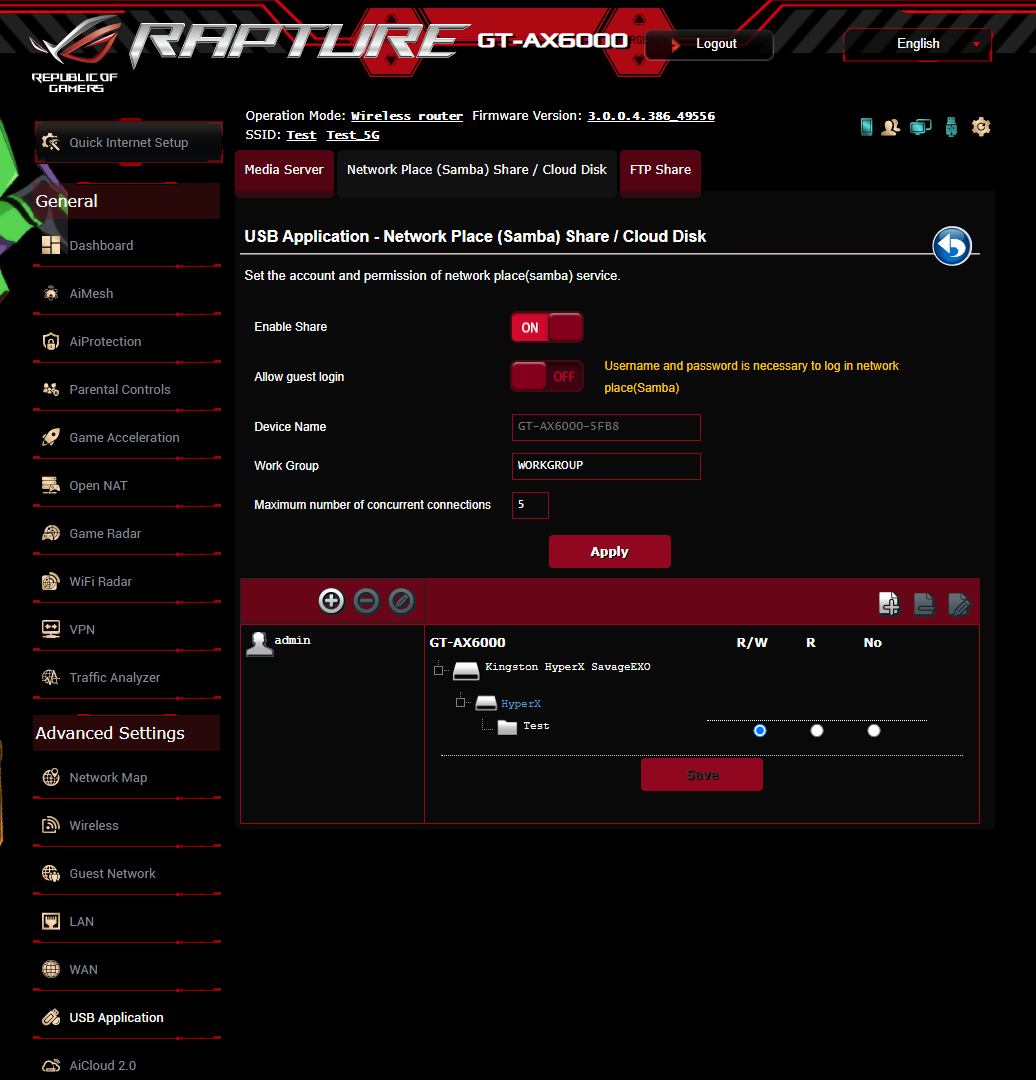The width and height of the screenshot is (1036, 1080).
Task: Select R (read-only) permission for Test folder
Action: point(817,731)
